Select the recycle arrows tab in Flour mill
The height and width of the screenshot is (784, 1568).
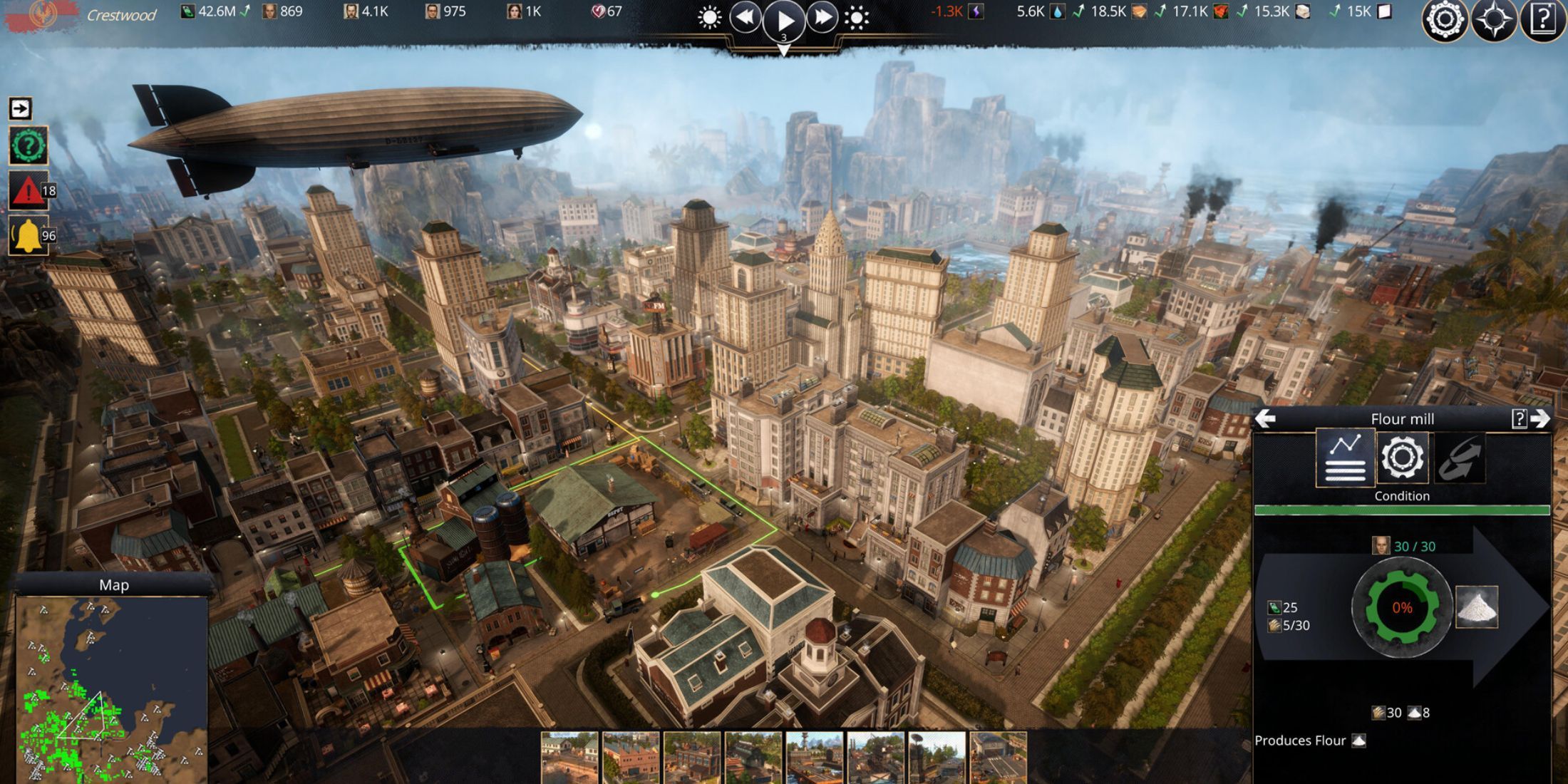[x=1460, y=458]
